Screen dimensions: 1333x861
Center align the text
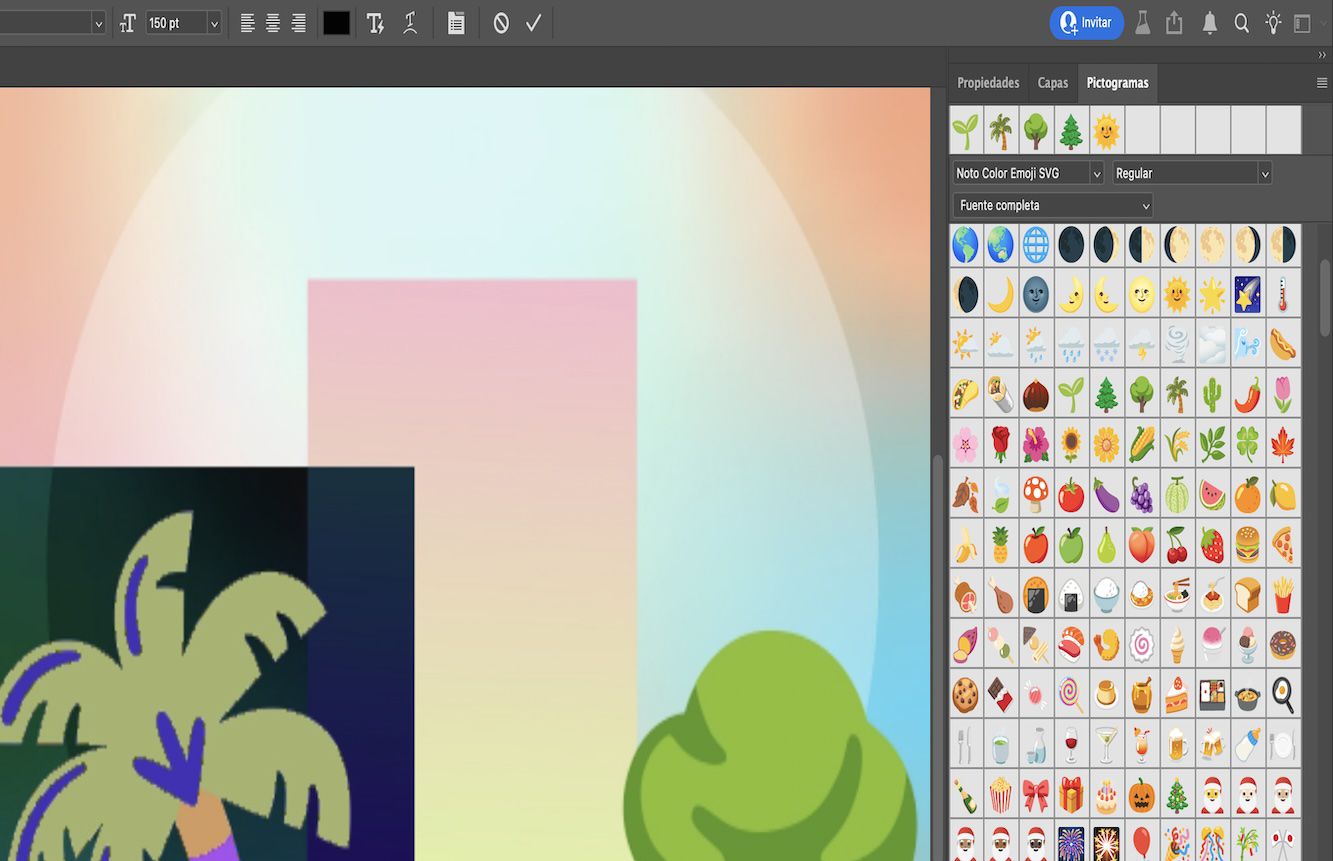tap(273, 22)
